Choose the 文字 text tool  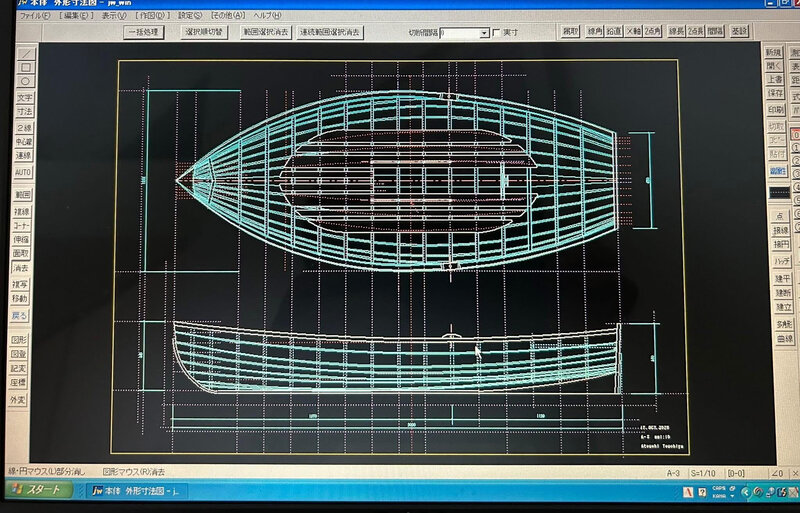pyautogui.click(x=24, y=97)
